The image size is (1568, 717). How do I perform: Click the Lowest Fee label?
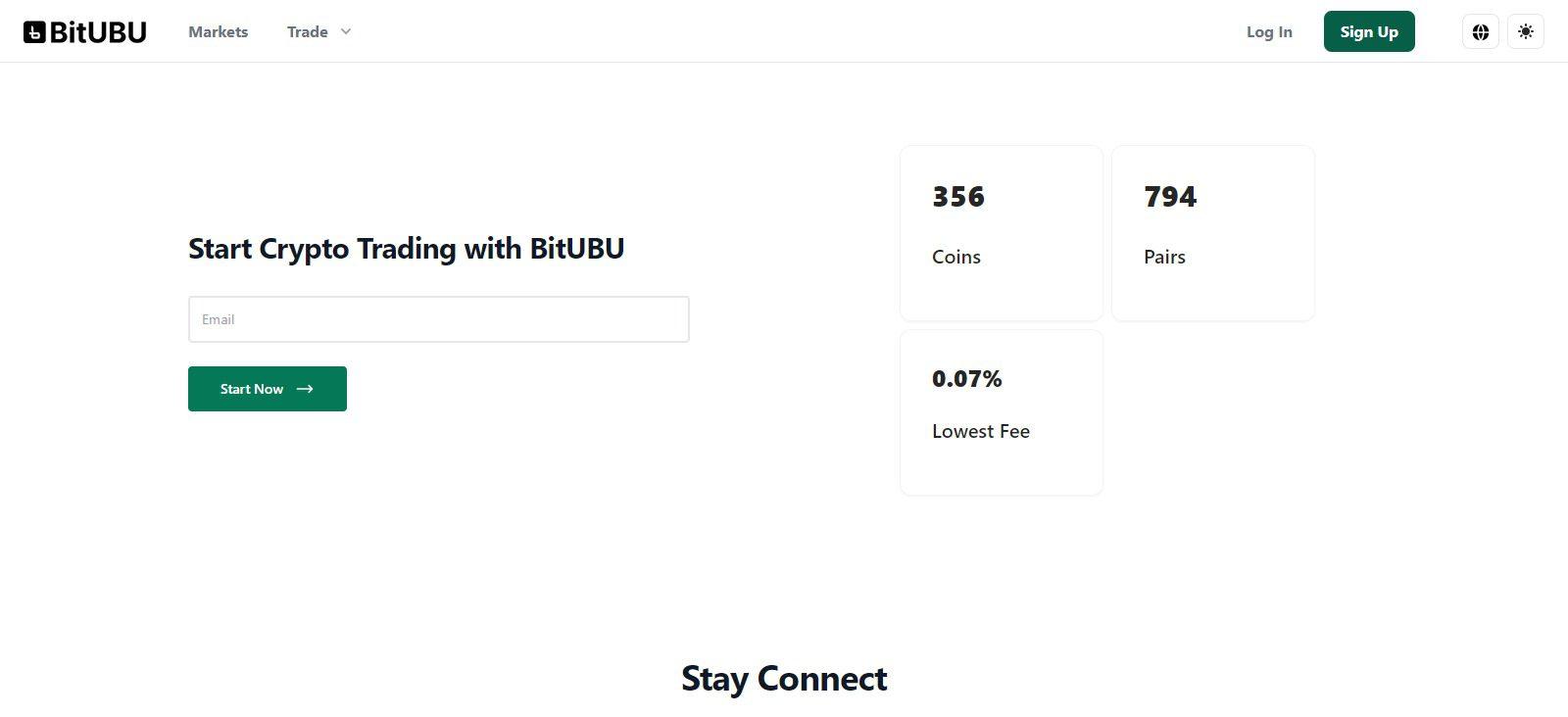tap(981, 431)
